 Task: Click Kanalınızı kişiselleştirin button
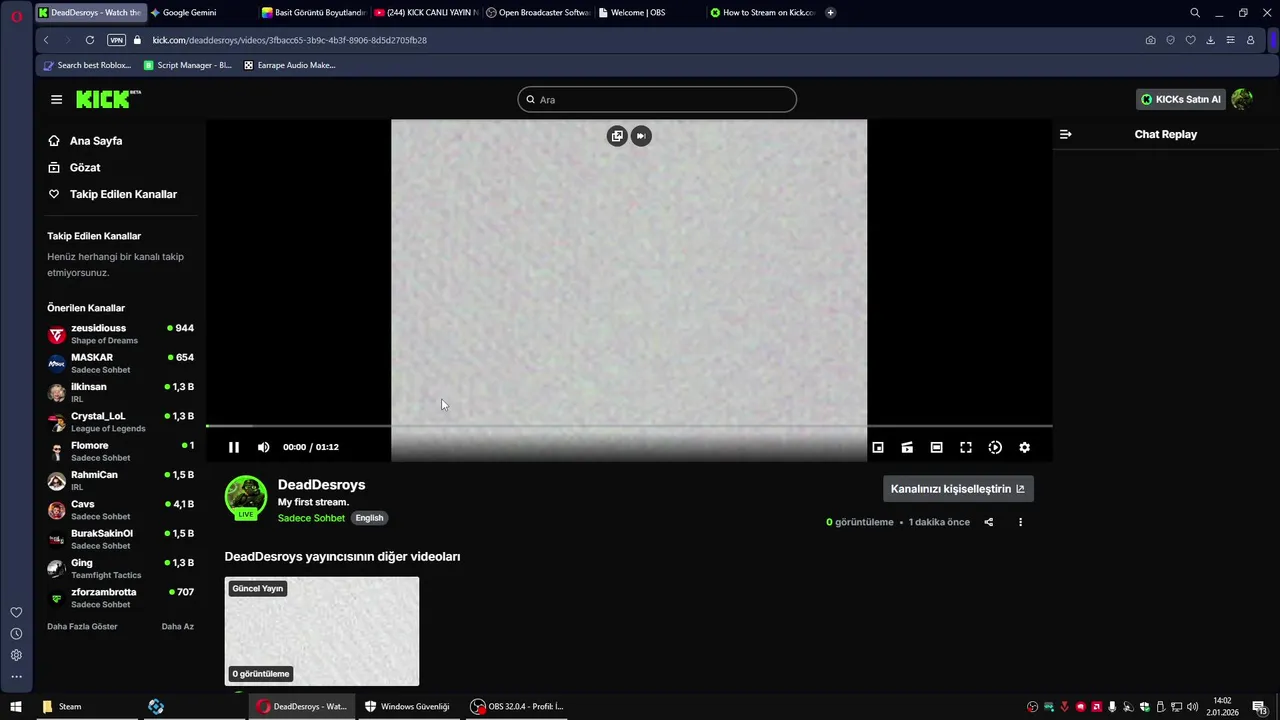click(958, 489)
